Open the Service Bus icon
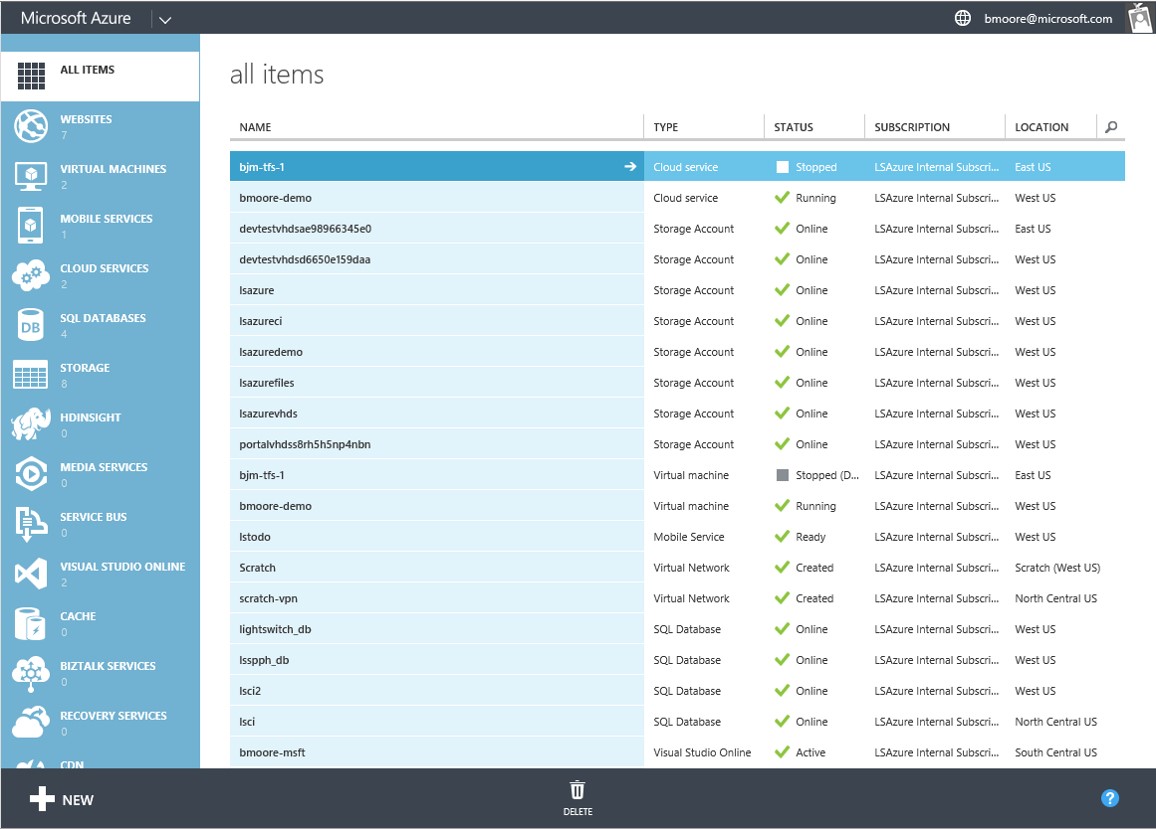The image size is (1156, 829). (31, 524)
